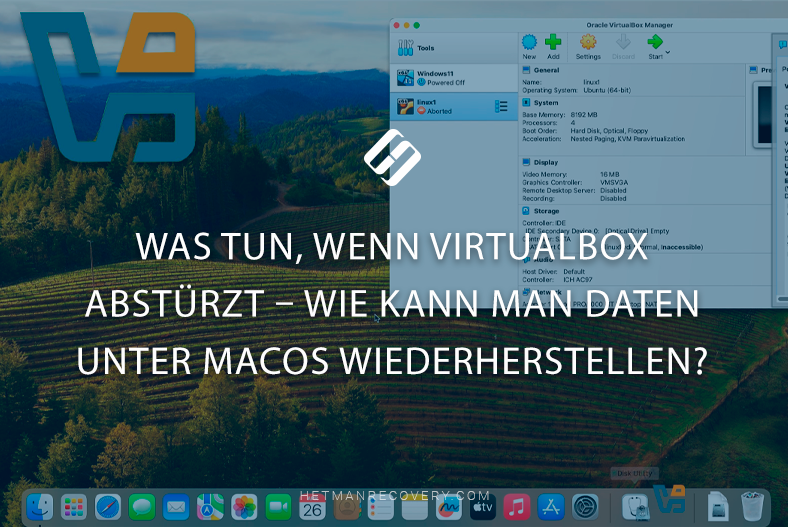Image resolution: width=788 pixels, height=527 pixels.
Task: Open System Settings from the dock
Action: [x=585, y=506]
